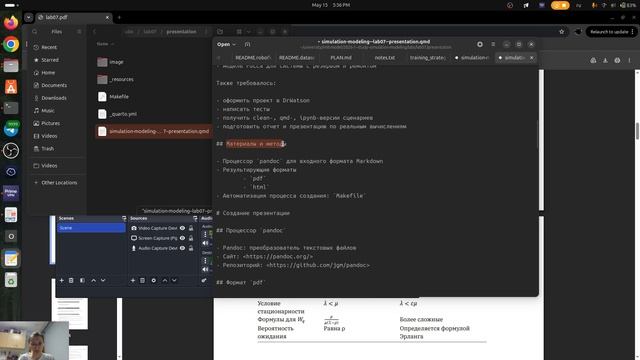The width and height of the screenshot is (640, 360).
Task: Toggle visibility of Video Capture Device source
Action: point(182,228)
